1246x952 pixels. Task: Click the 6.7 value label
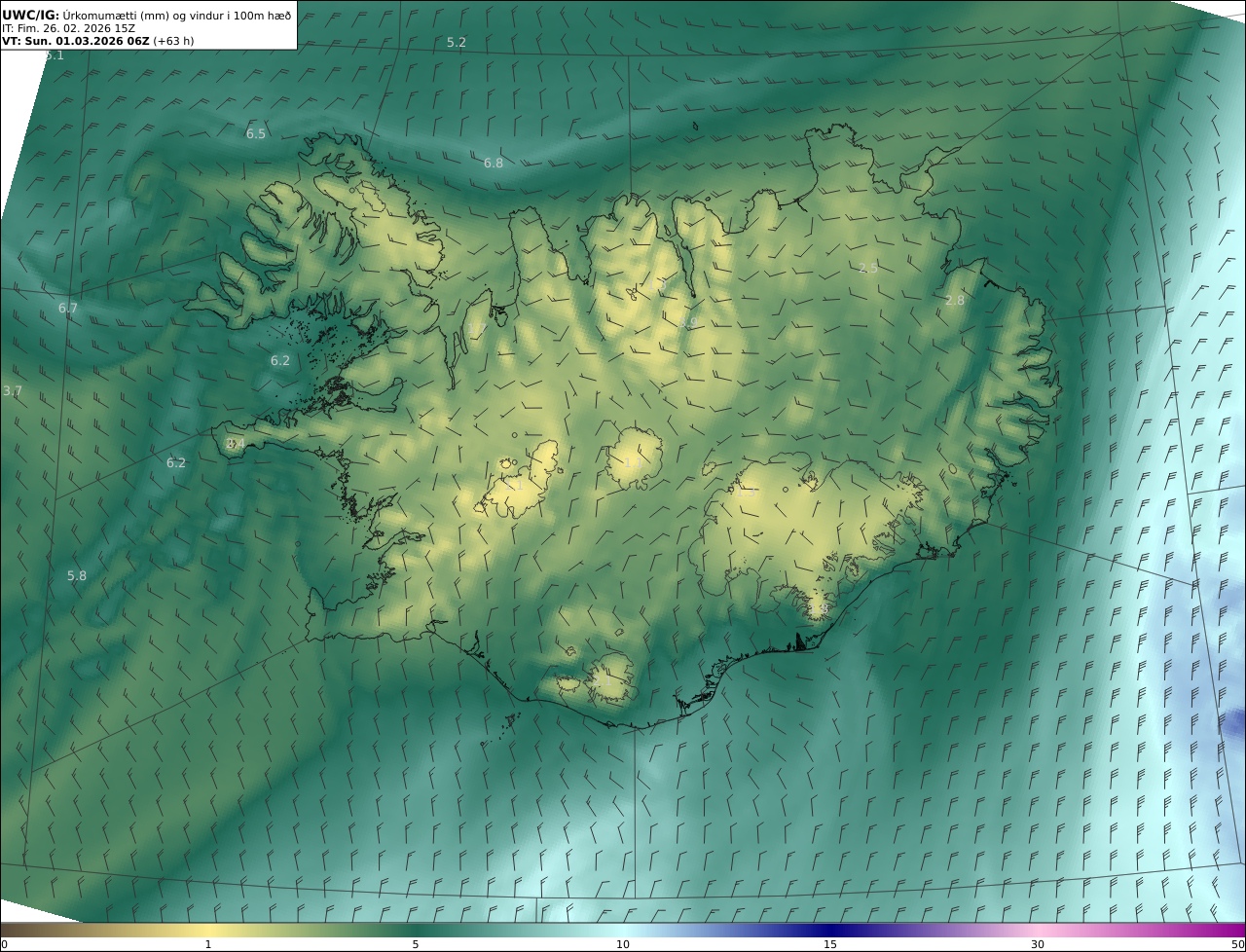point(67,308)
